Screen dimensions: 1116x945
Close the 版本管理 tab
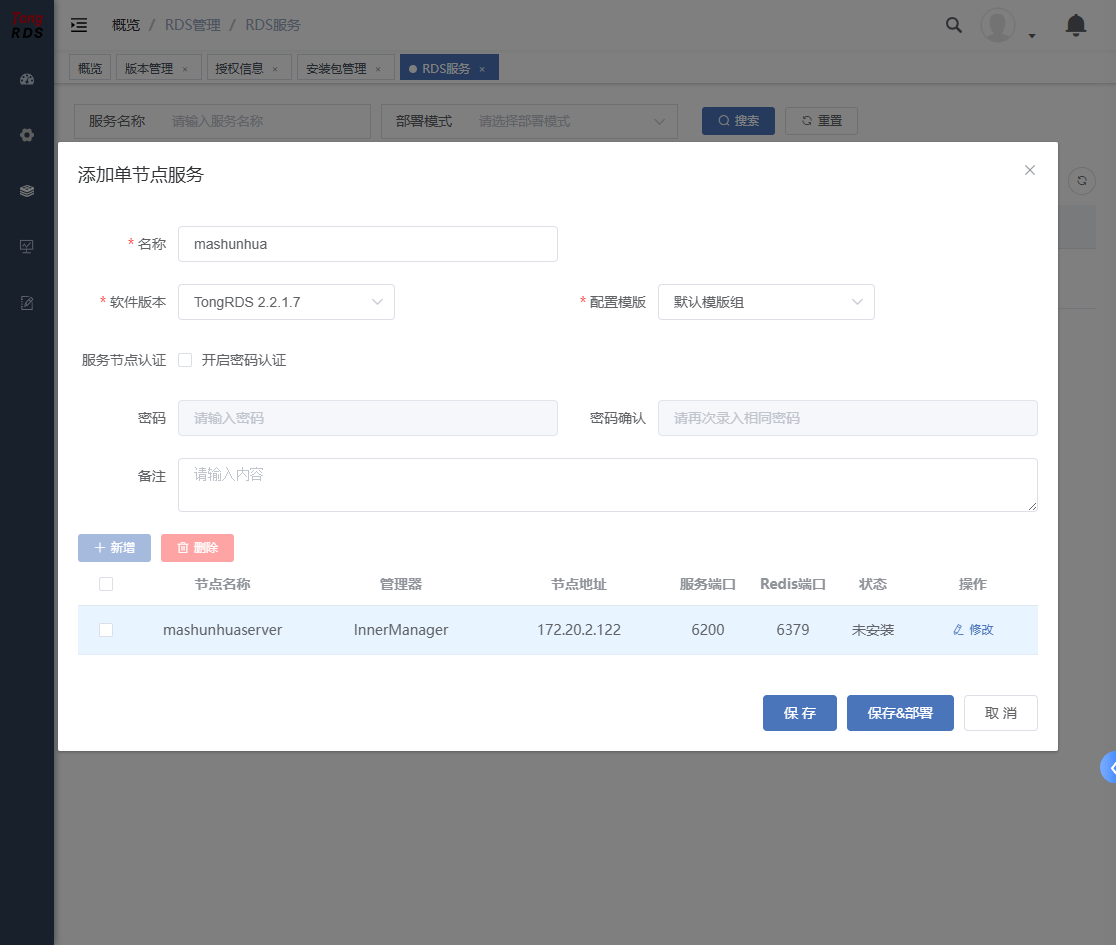(x=185, y=69)
